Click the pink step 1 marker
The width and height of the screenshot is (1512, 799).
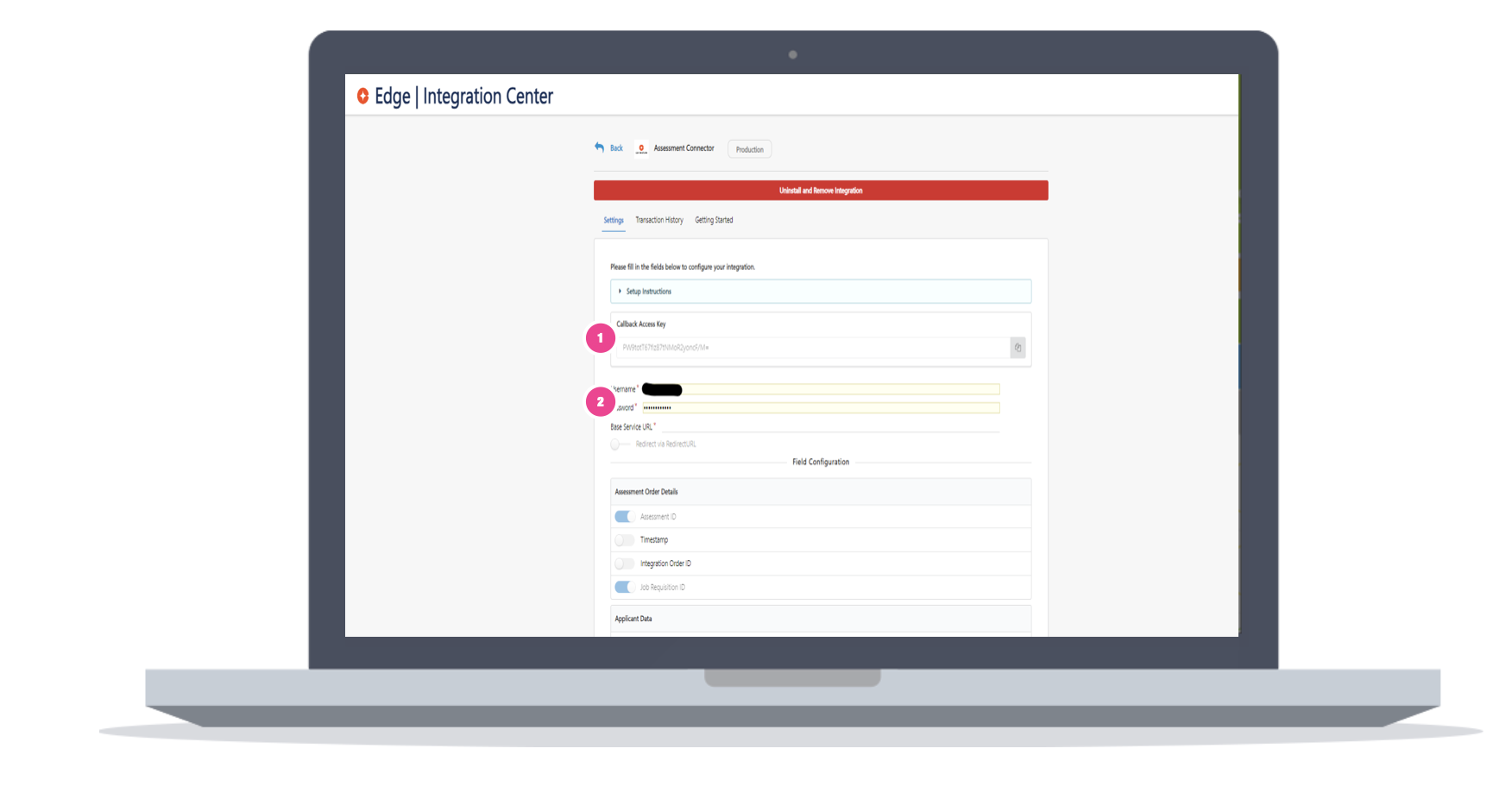601,338
